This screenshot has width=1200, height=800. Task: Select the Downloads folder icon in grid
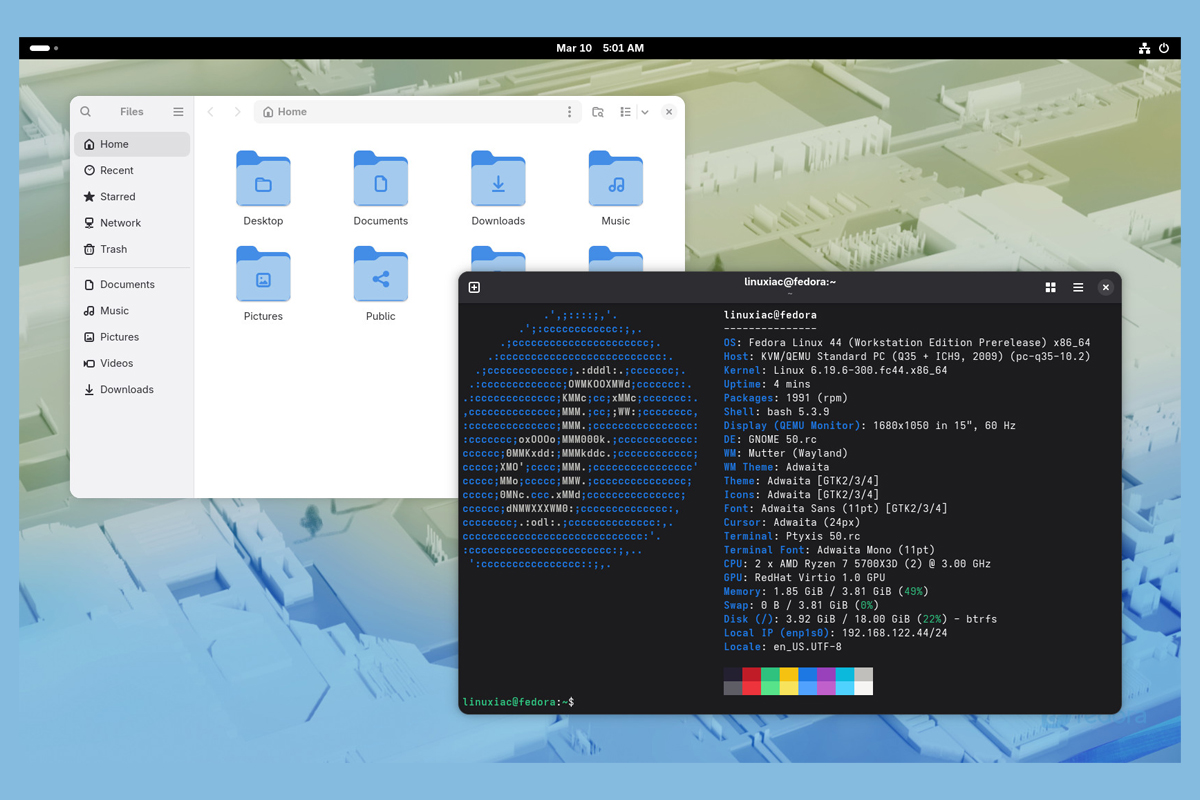[x=498, y=179]
